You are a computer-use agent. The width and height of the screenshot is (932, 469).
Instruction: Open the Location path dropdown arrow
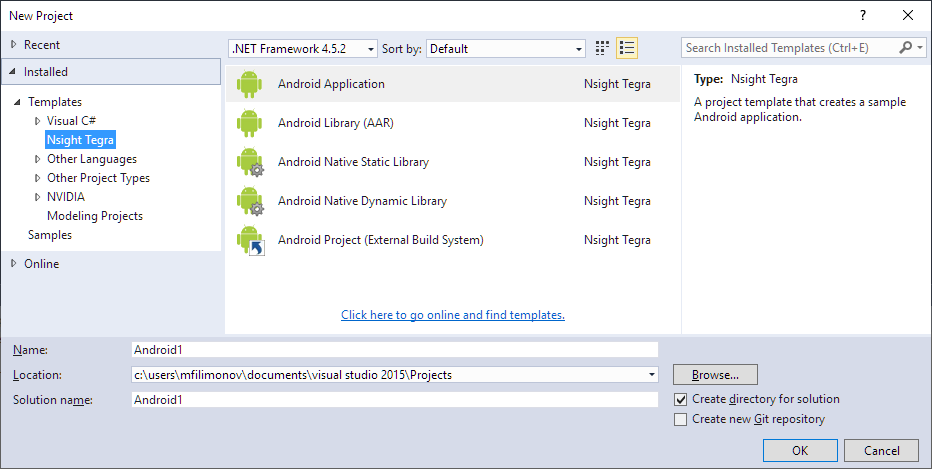(x=652, y=375)
